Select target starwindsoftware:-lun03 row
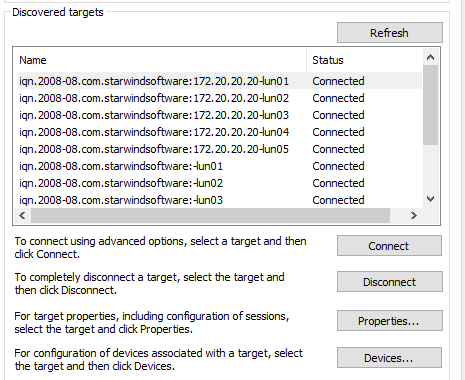This screenshot has width=465, height=380. (220, 200)
